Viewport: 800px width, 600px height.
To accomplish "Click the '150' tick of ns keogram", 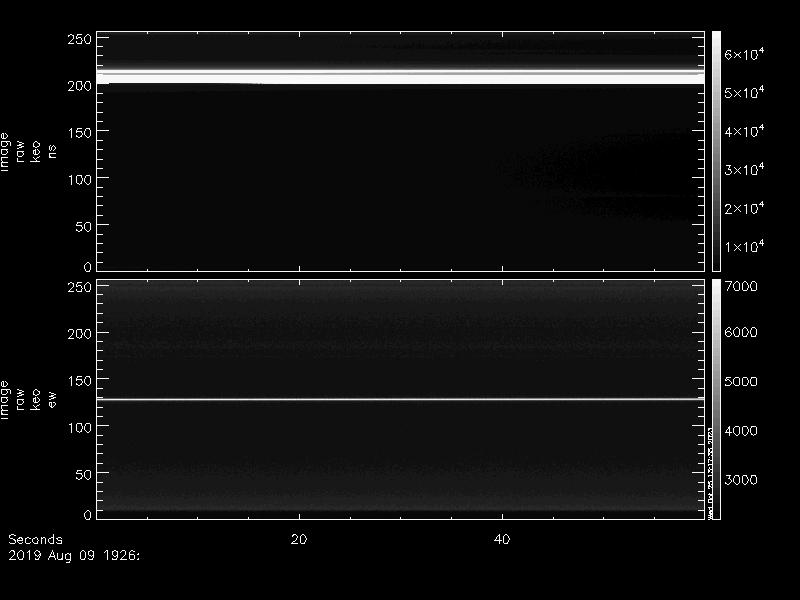I will point(80,133).
